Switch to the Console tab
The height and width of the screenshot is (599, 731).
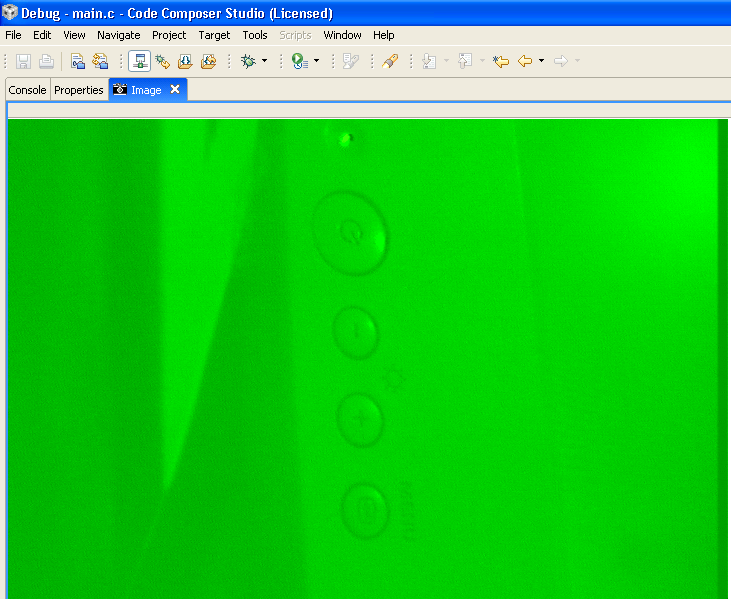coord(27,90)
